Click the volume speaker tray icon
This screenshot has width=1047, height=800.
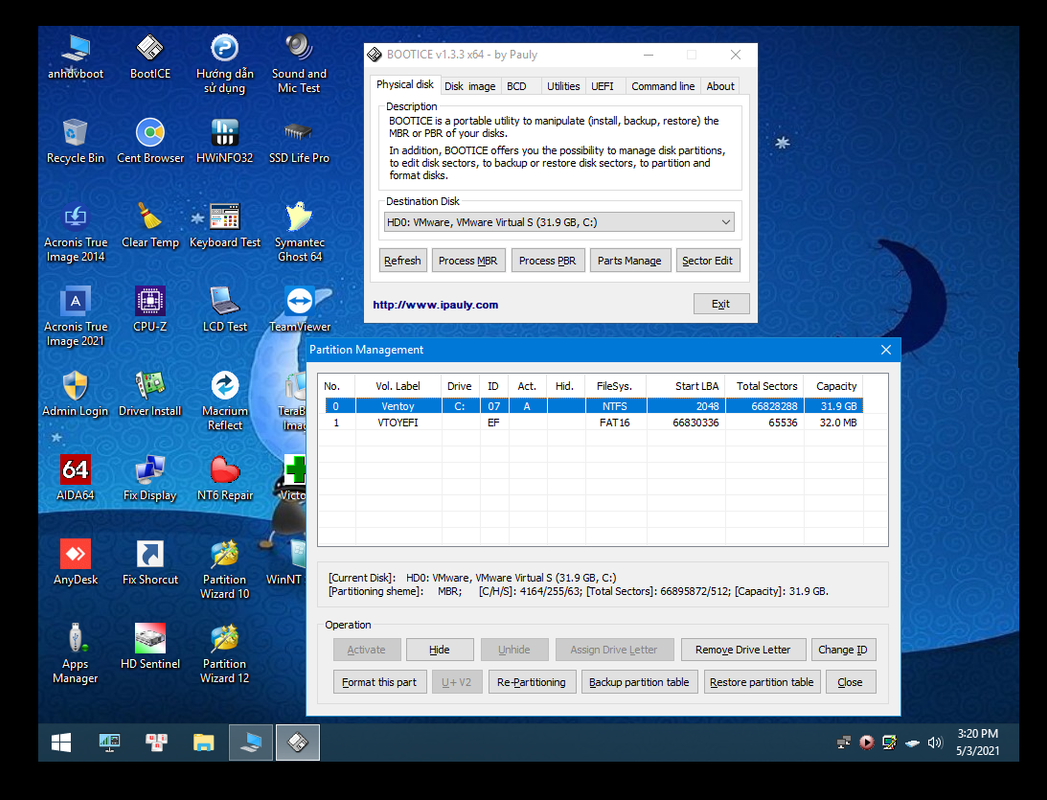935,743
